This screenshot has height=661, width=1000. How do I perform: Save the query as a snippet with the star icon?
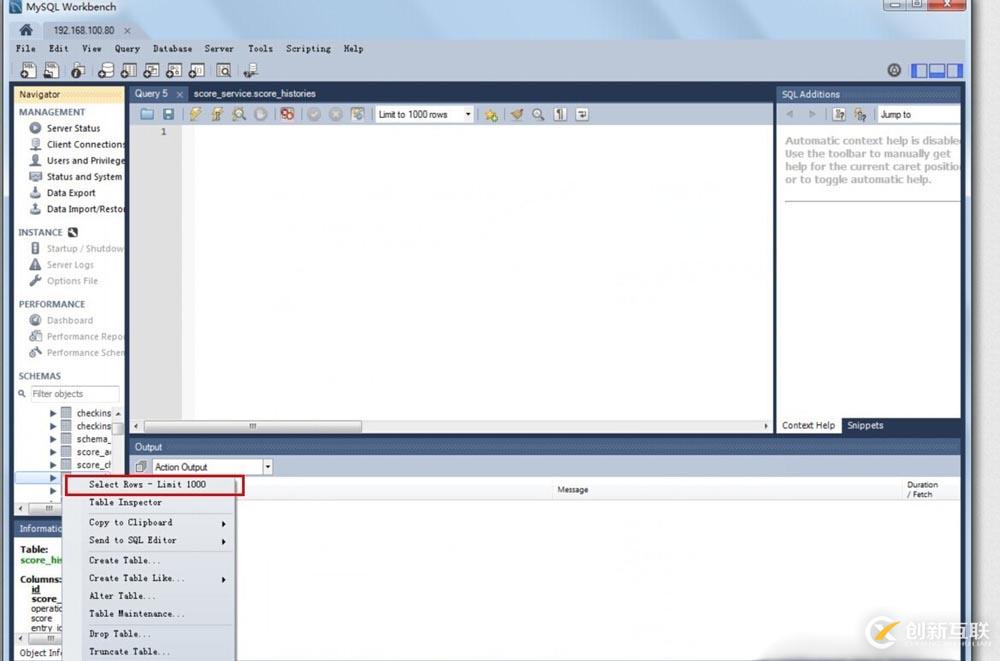(490, 115)
